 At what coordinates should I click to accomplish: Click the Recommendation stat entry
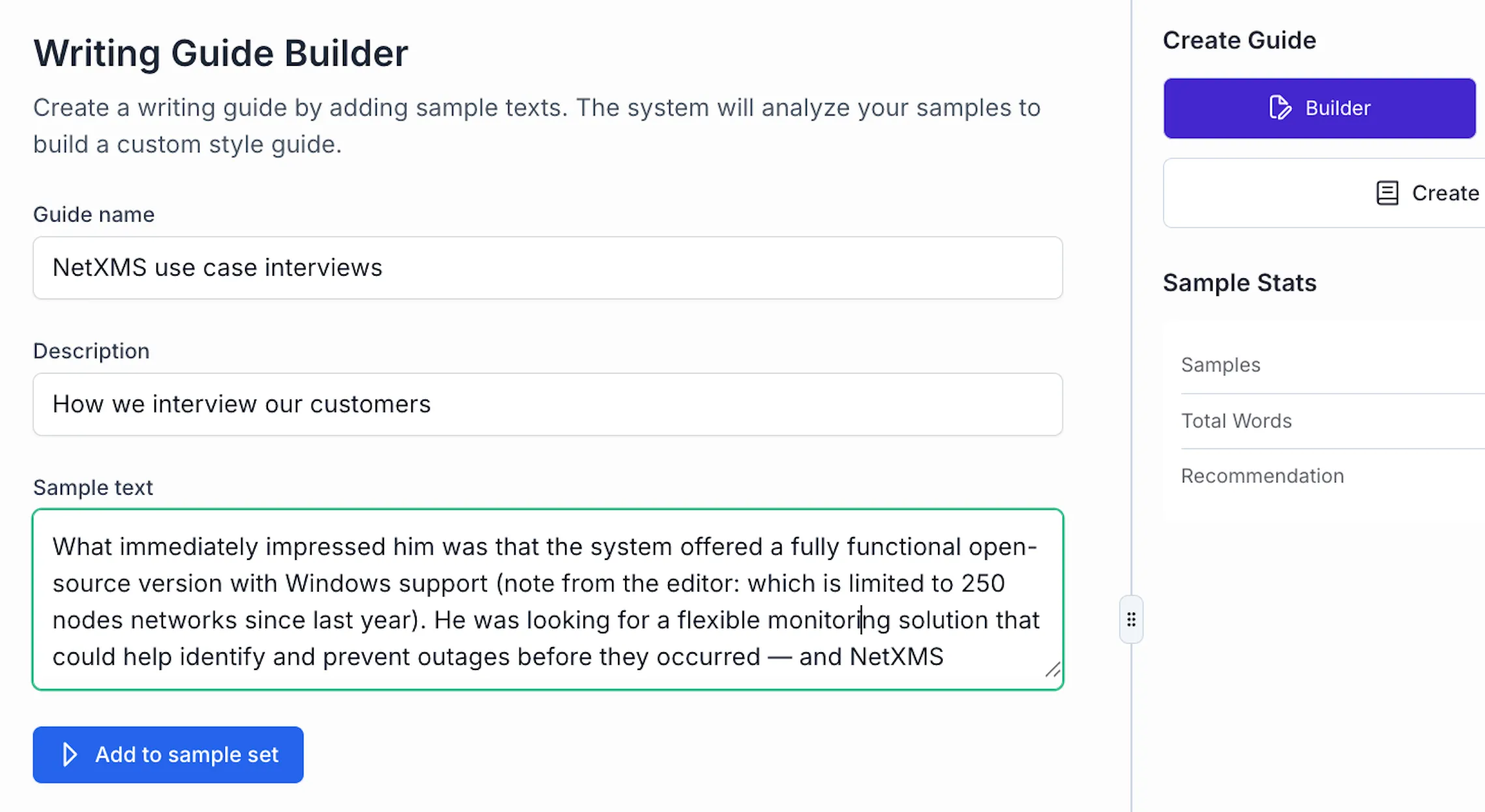pos(1263,476)
